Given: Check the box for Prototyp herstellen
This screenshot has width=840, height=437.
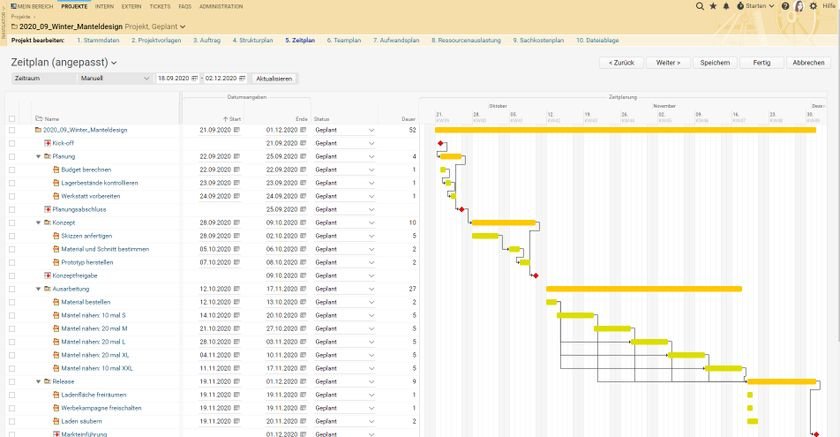Looking at the screenshot, I should click(12, 262).
